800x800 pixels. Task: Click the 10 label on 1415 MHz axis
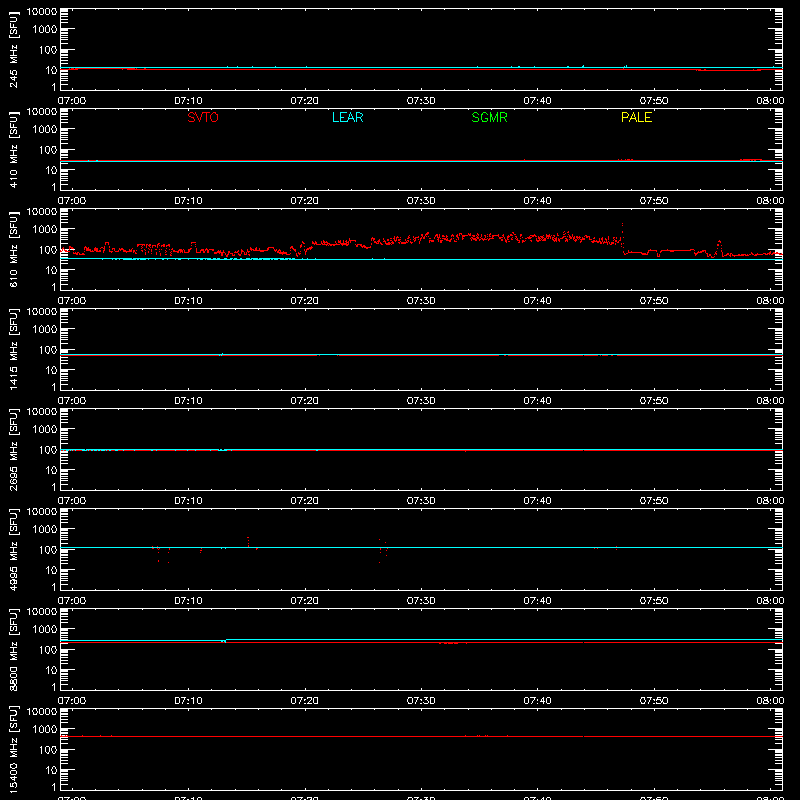[x=51, y=370]
